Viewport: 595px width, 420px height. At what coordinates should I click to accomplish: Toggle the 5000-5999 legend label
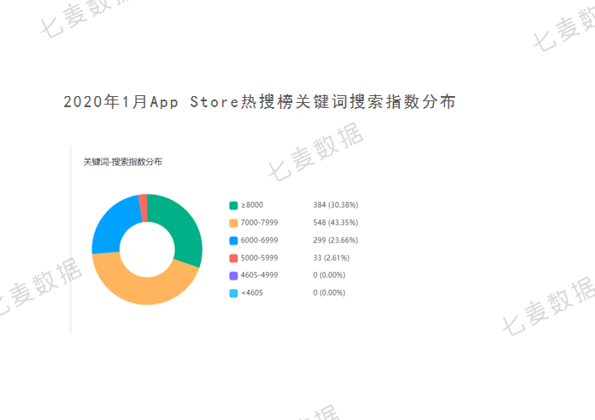pos(259,258)
